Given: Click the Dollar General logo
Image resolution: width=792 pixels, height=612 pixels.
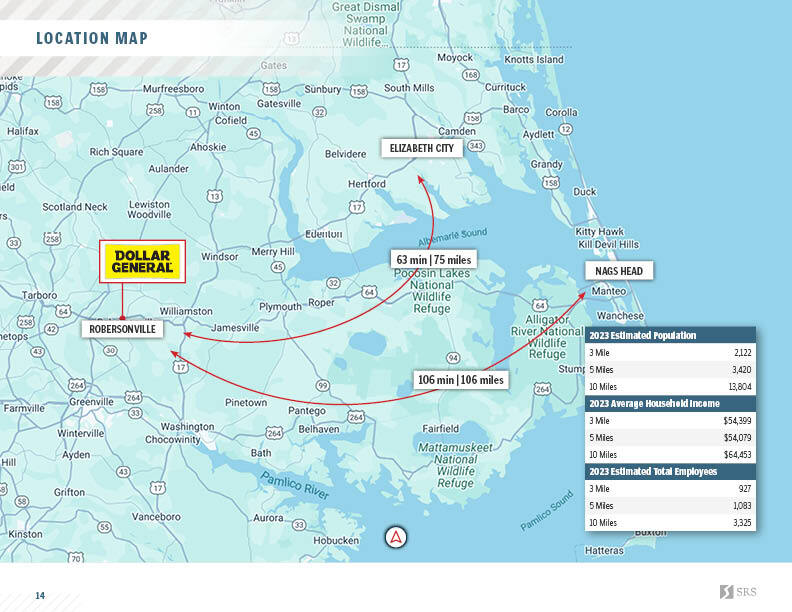Looking at the screenshot, I should 141,261.
